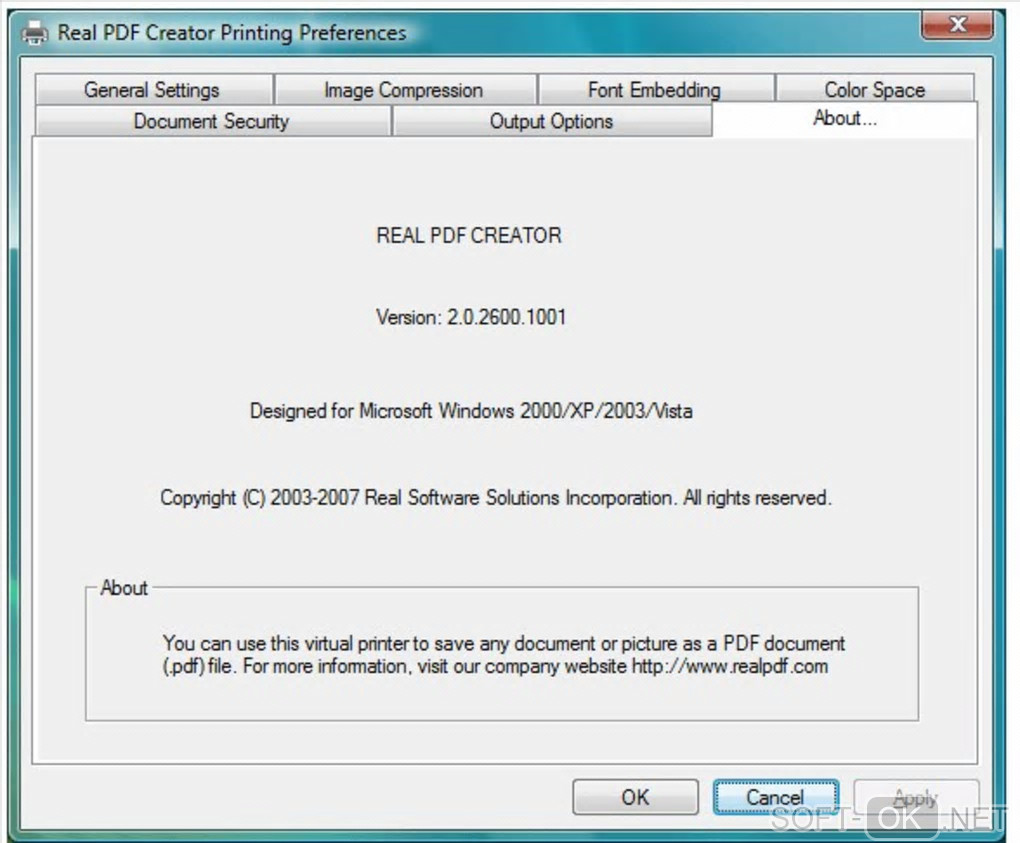
Task: Click the Version: 2.0.2600.1001 text
Action: tap(471, 317)
